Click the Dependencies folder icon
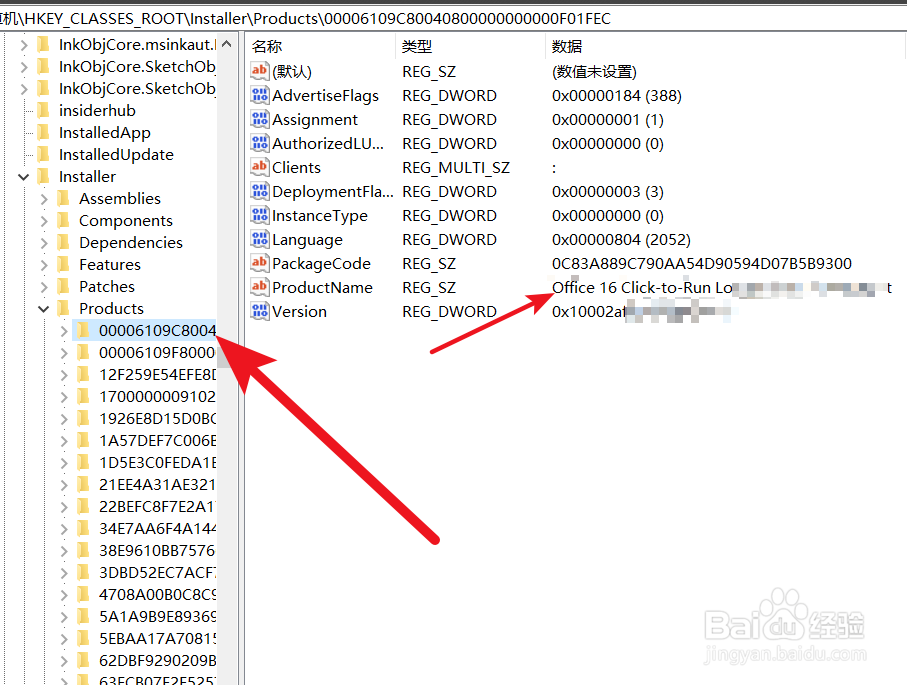 pyautogui.click(x=64, y=242)
